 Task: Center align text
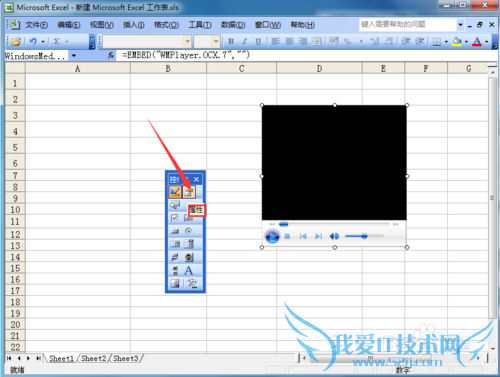point(289,41)
